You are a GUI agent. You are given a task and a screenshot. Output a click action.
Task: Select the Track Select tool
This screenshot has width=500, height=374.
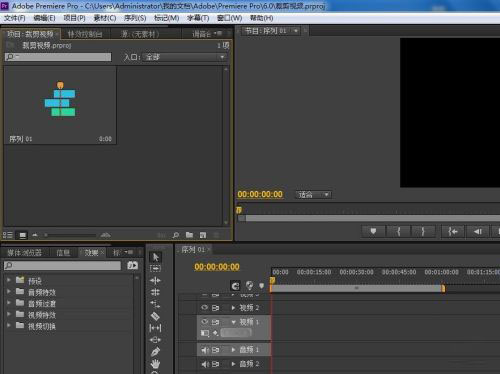(x=155, y=268)
